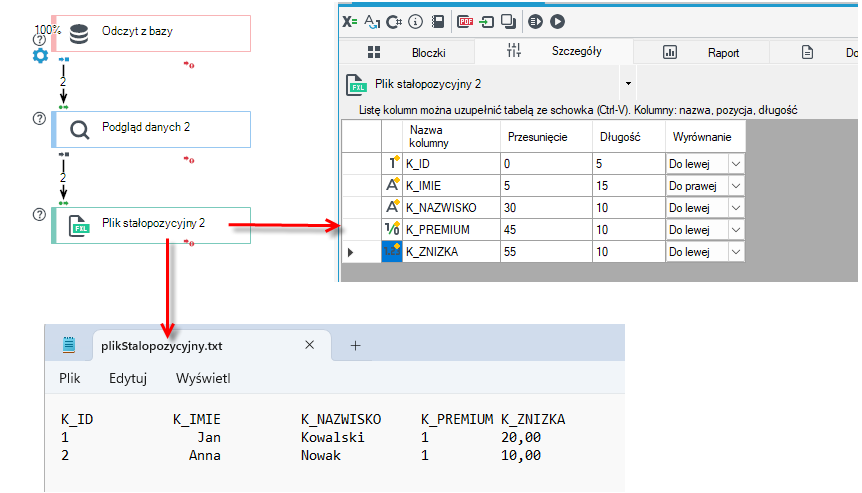862x493 pixels.
Task: Click the green arrow import icon
Action: coord(487,21)
